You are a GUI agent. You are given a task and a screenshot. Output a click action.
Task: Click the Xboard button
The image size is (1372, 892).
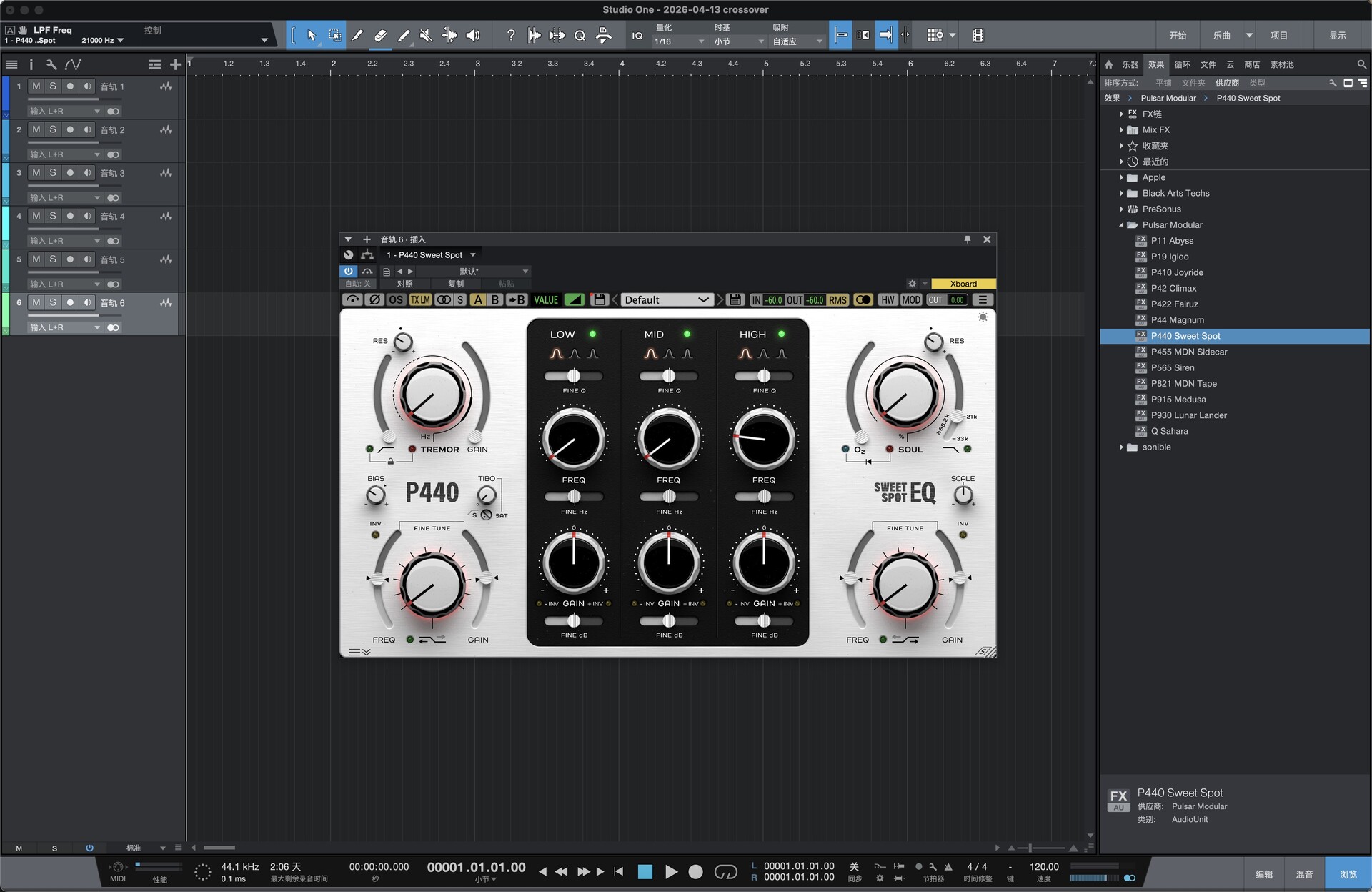(963, 284)
